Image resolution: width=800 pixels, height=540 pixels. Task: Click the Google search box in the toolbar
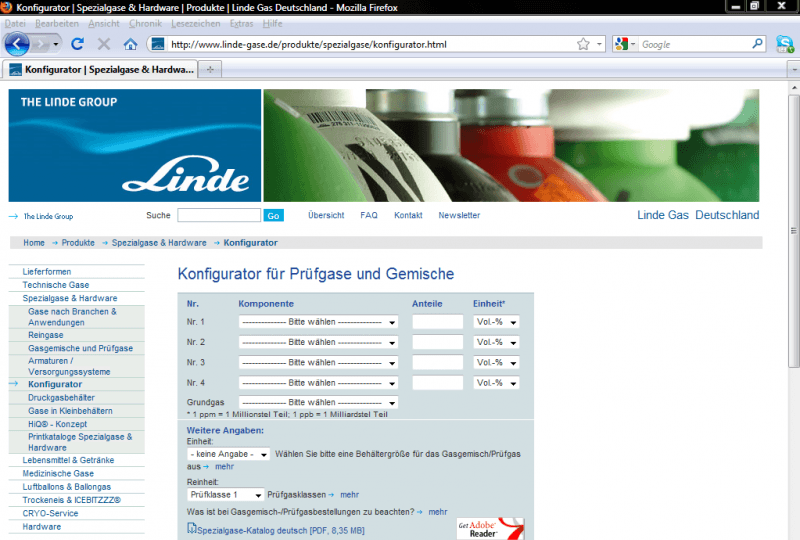(x=694, y=44)
